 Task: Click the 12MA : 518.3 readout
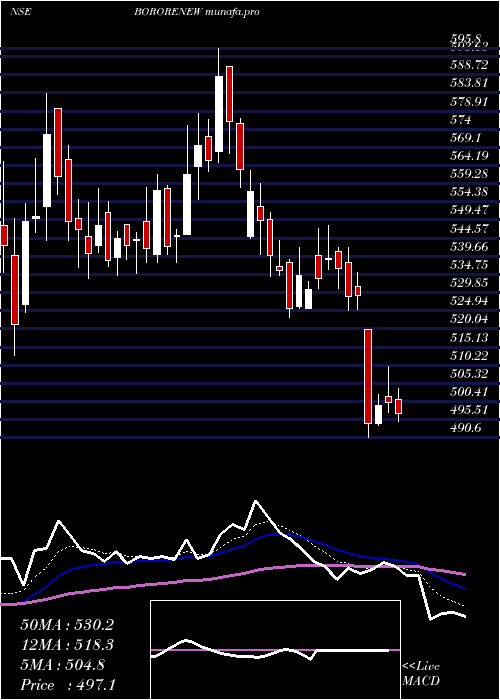click(67, 645)
